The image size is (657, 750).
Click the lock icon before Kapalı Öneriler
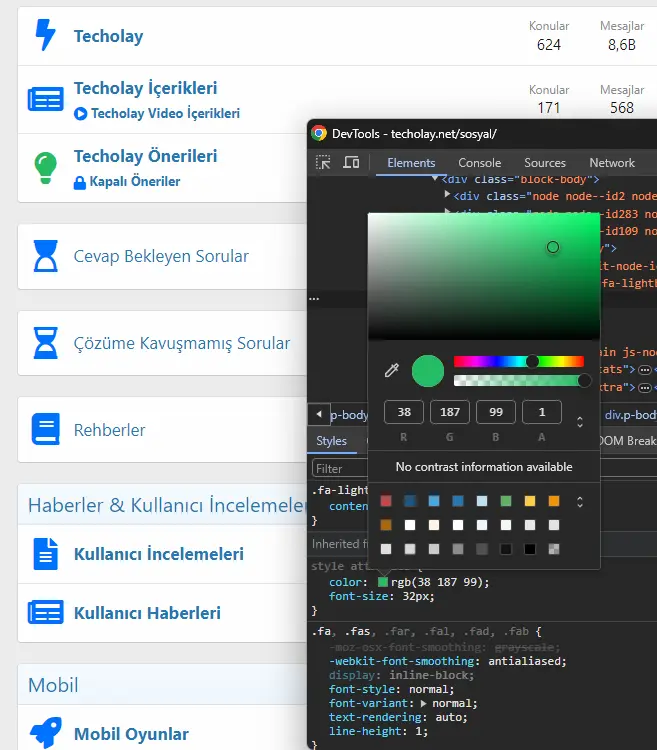(x=80, y=182)
